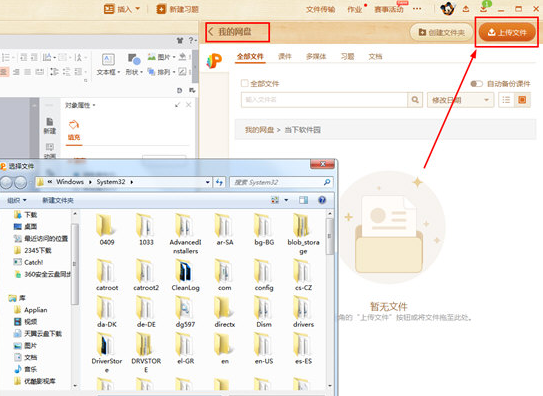Select the CleanLog folder
The width and height of the screenshot is (543, 396).
[185, 275]
